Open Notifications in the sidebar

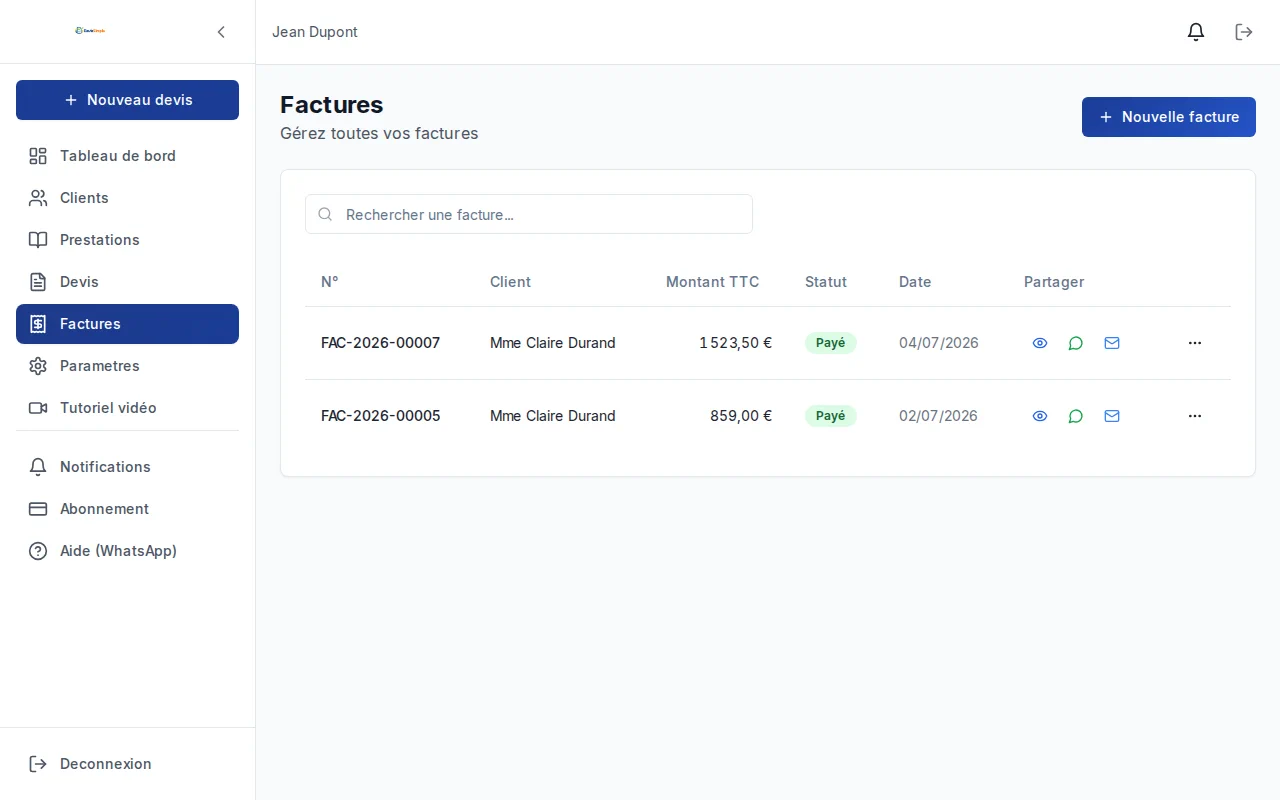coord(127,467)
